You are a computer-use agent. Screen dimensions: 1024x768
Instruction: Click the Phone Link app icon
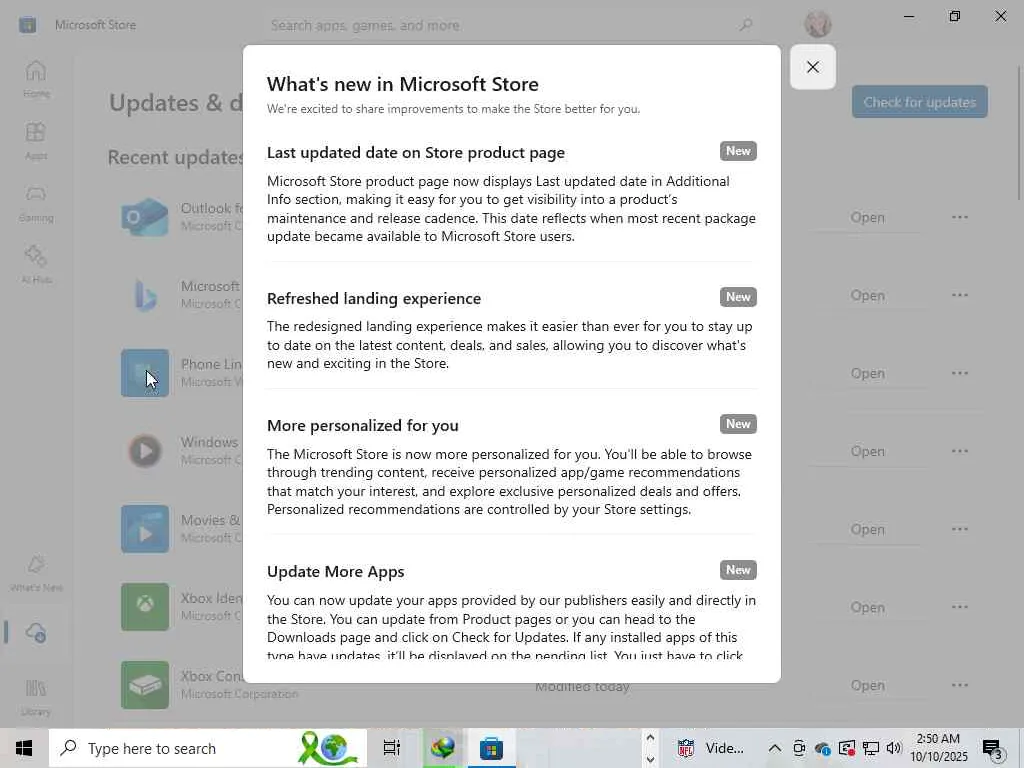[145, 373]
